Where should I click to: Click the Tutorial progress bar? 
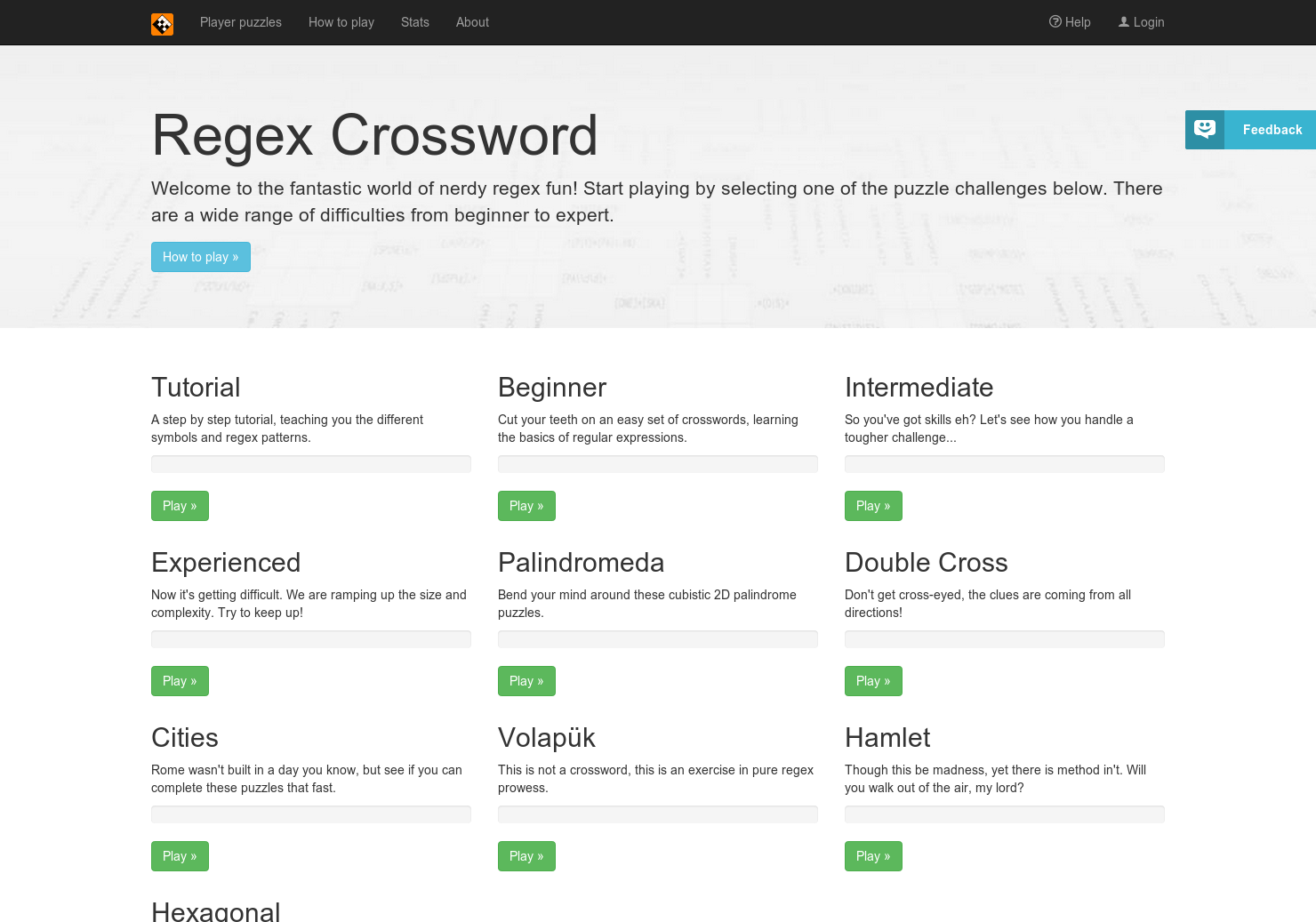tap(310, 463)
